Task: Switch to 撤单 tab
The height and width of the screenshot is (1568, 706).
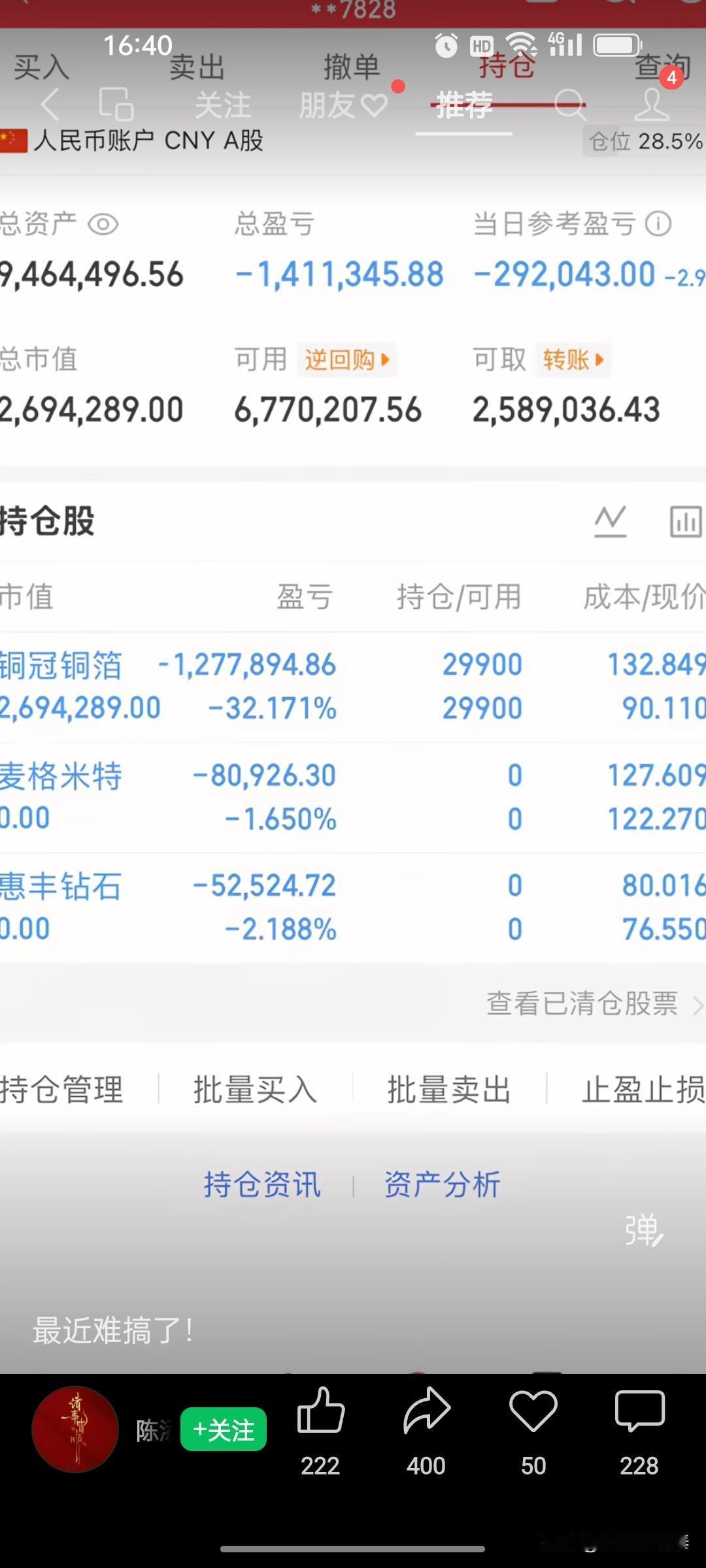Action: click(352, 67)
